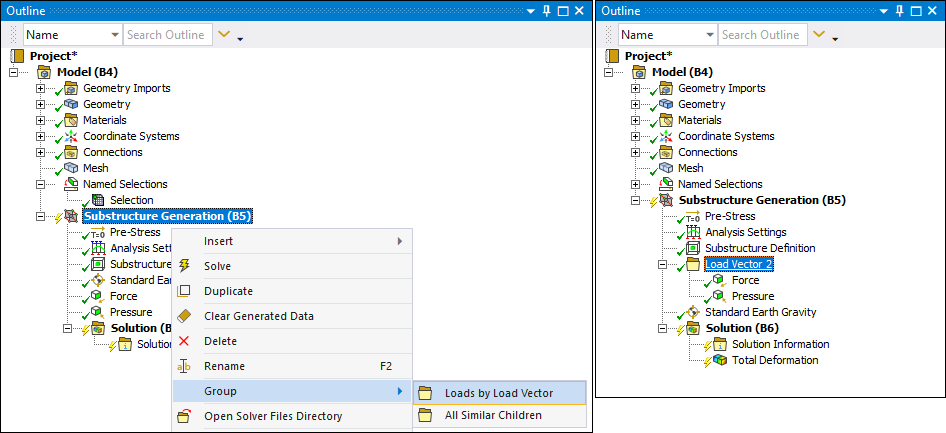This screenshot has width=946, height=433.
Task: Select Standard Earth Gravity icon in left Outline
Action: point(98,280)
